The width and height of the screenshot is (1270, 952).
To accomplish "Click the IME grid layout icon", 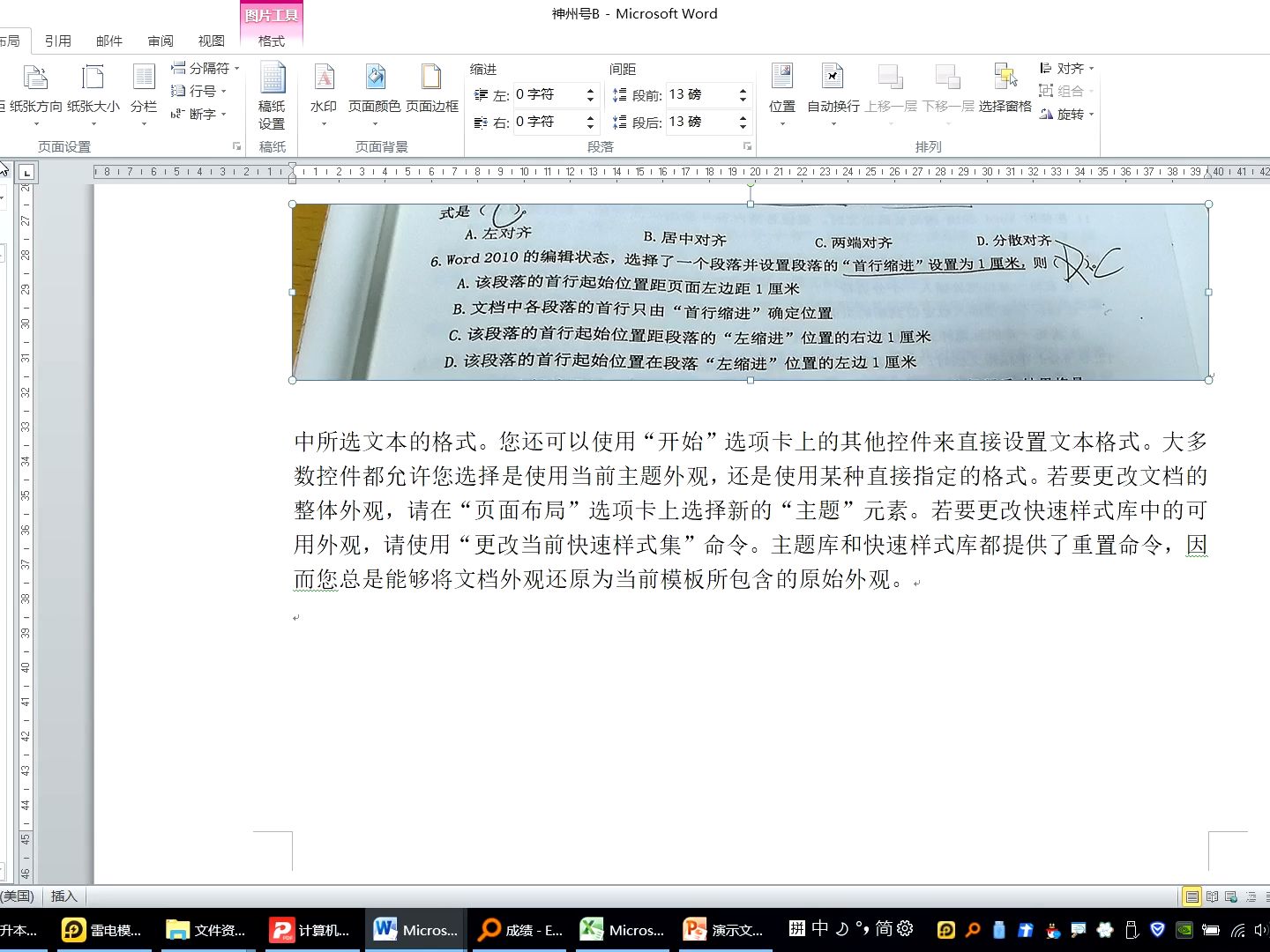I will point(797,928).
